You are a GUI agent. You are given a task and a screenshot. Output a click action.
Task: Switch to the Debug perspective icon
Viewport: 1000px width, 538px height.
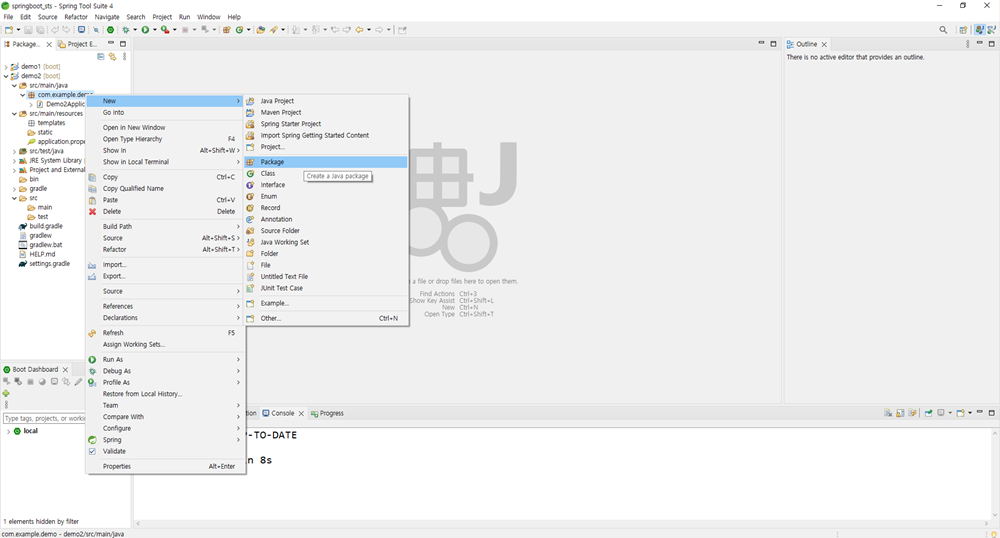[992, 29]
